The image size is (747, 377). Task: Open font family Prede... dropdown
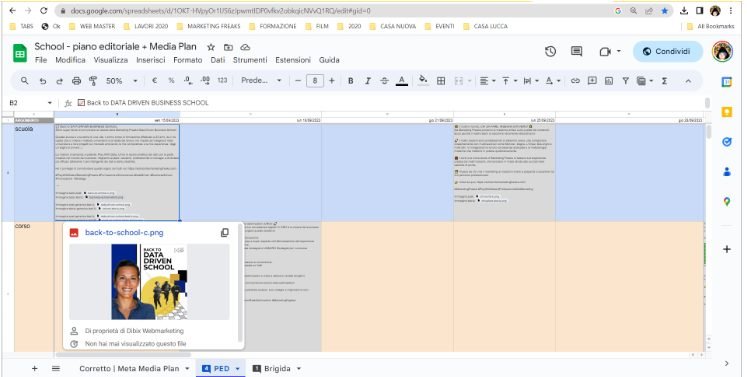(262, 81)
